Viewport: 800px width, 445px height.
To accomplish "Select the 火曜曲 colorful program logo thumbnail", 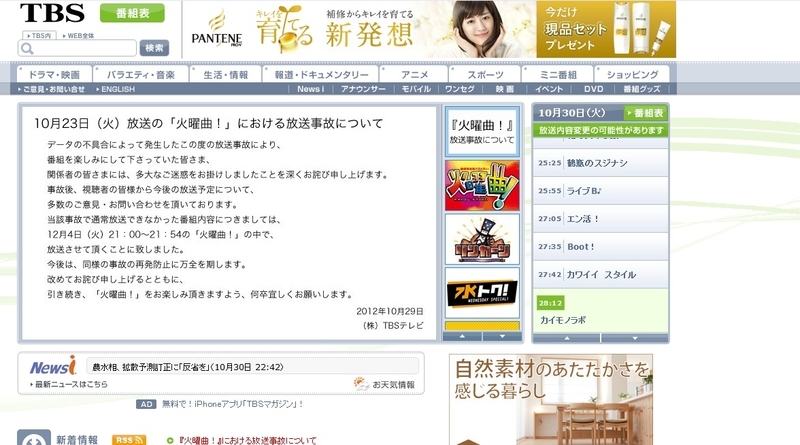I will click(482, 186).
